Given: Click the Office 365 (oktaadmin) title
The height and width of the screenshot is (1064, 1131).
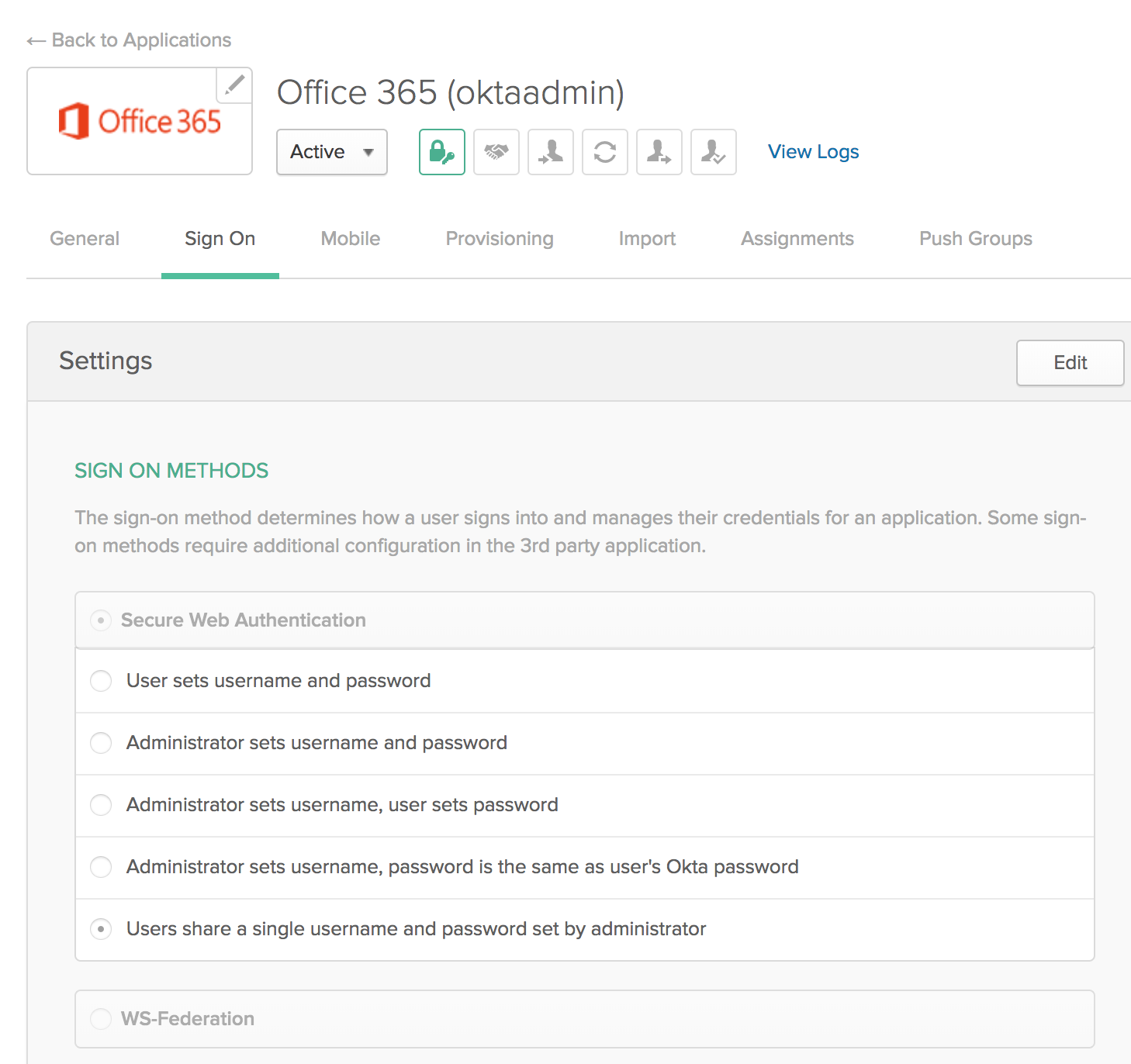Looking at the screenshot, I should [451, 93].
